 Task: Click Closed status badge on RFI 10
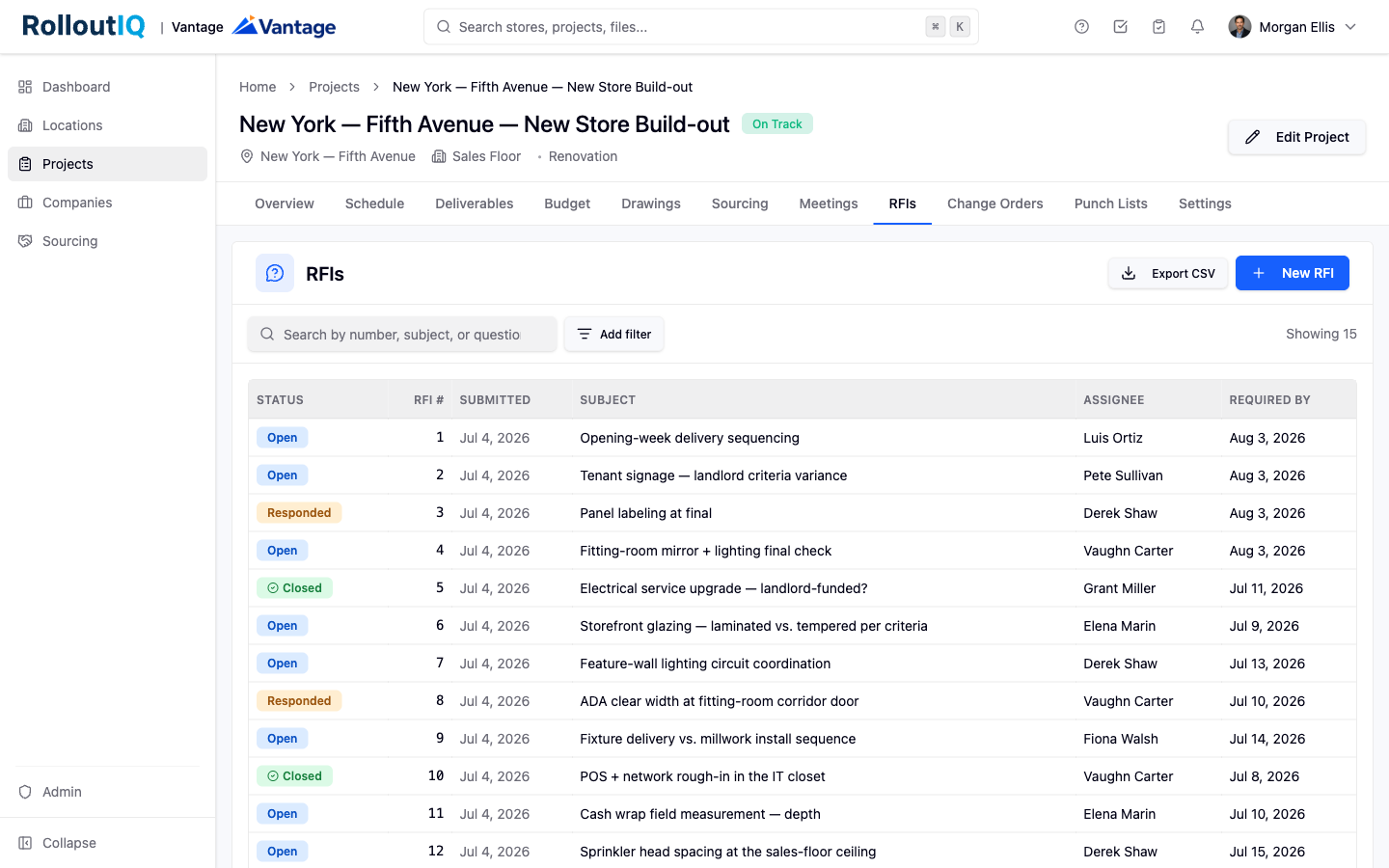click(x=294, y=776)
